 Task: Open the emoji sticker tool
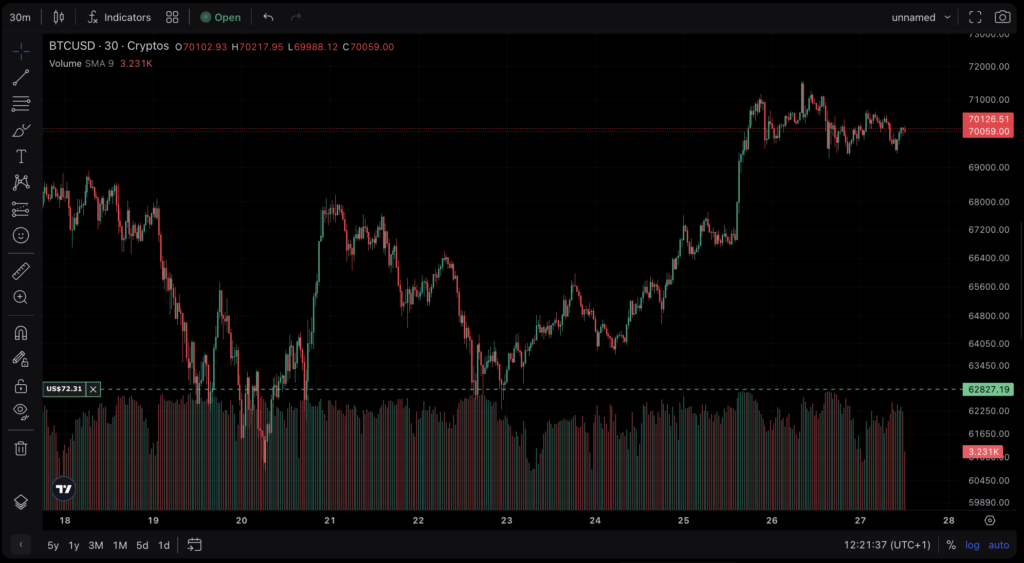(20, 235)
